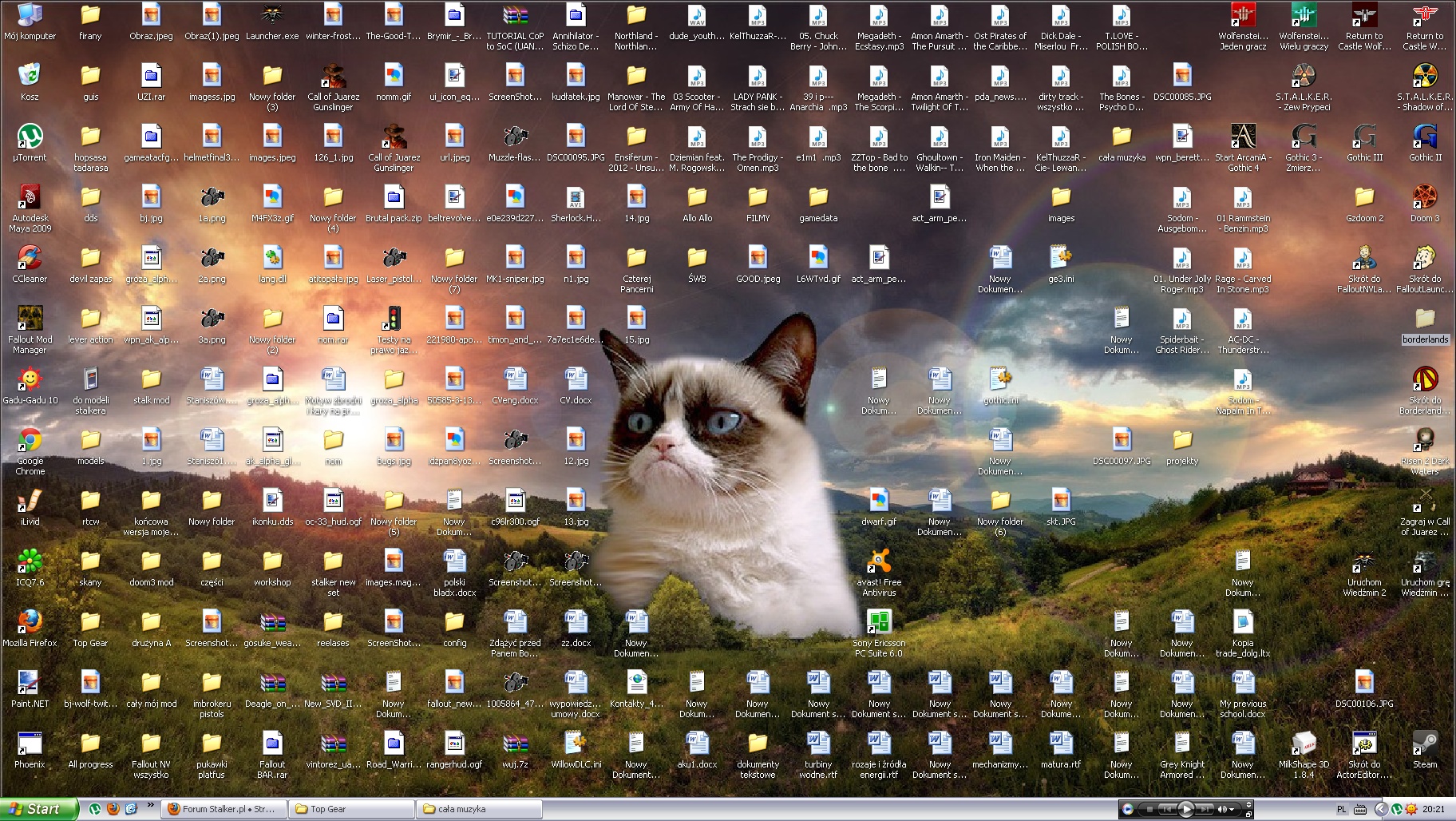Stop playback in Media Player toolbar
Viewport: 1456px width, 821px height.
point(1149,809)
